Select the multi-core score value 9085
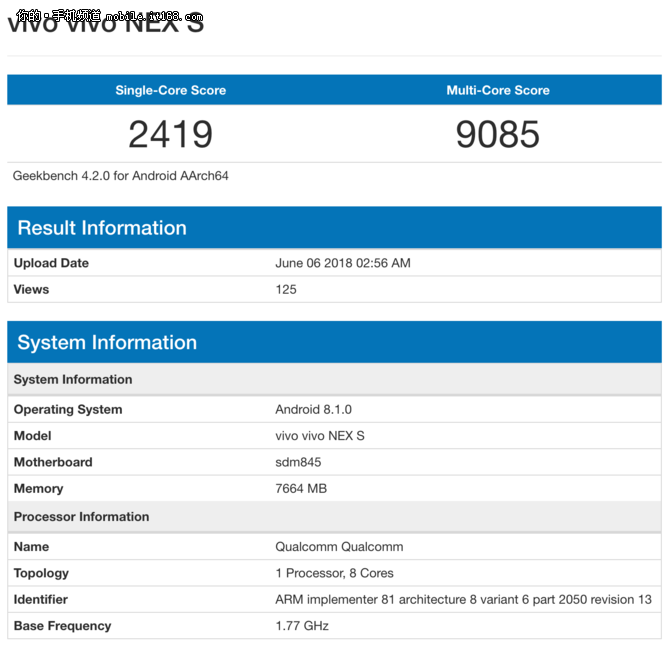The height and width of the screenshot is (651, 670). click(498, 134)
